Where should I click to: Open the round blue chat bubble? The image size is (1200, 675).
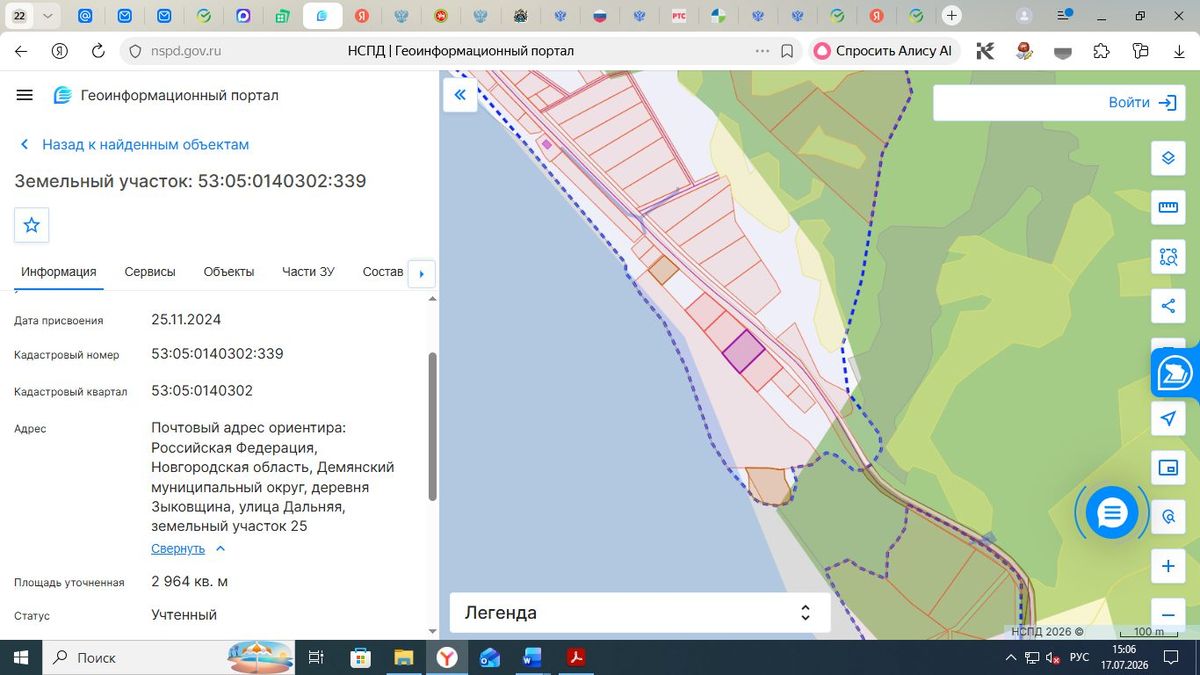click(1112, 513)
